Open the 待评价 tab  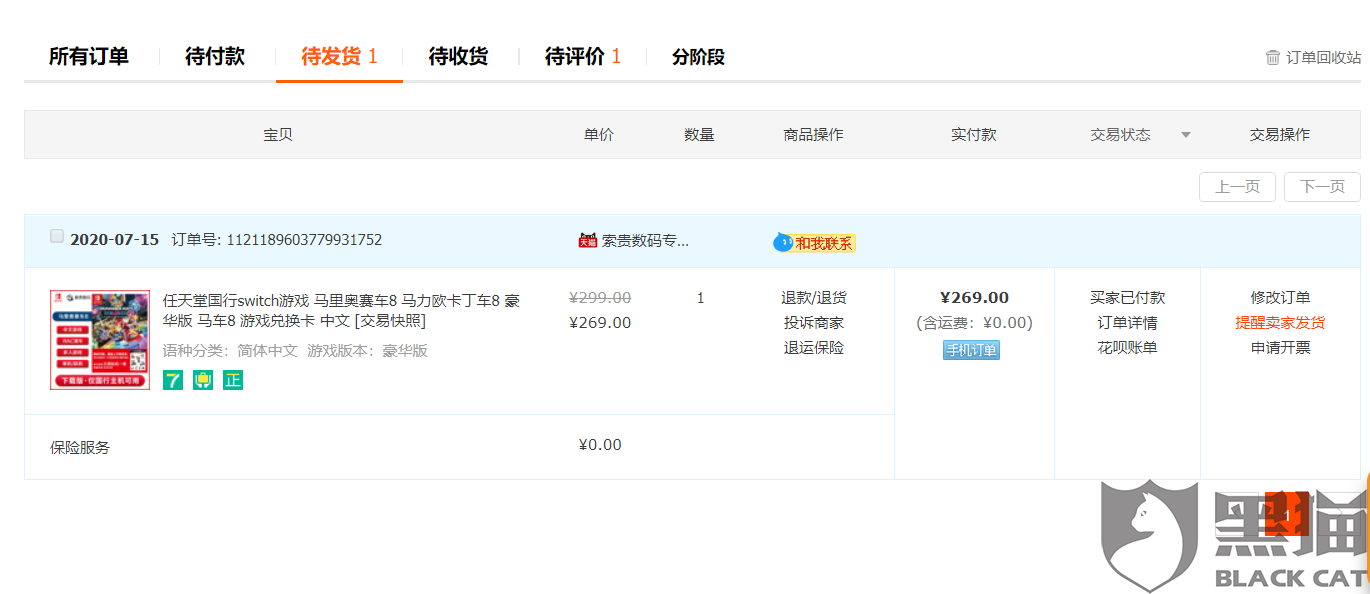click(x=583, y=56)
